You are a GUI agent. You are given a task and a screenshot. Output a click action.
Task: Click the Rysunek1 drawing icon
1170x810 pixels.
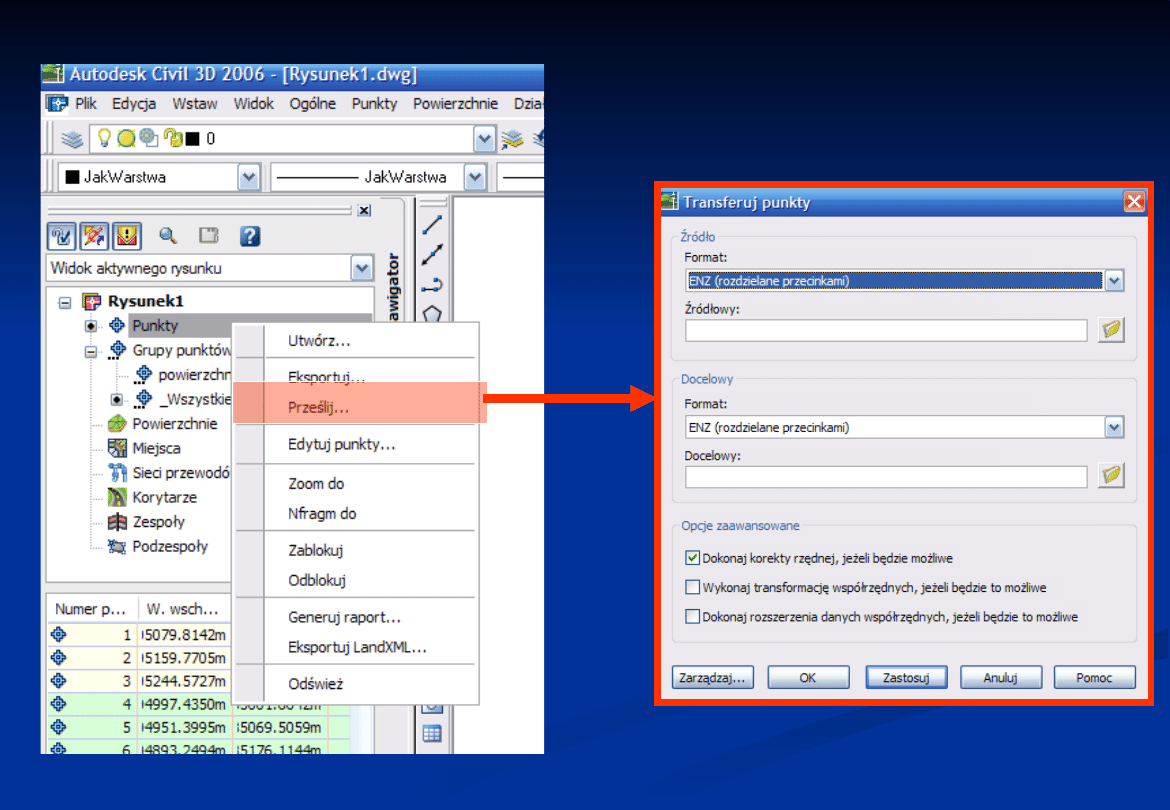point(92,301)
